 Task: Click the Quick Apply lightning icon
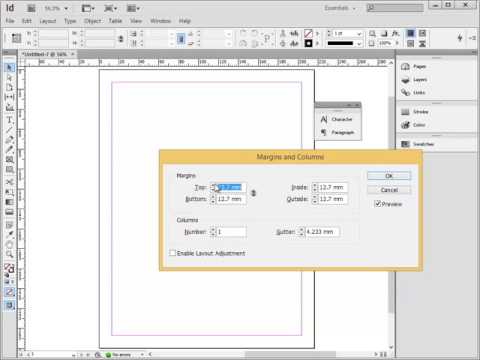point(460,38)
